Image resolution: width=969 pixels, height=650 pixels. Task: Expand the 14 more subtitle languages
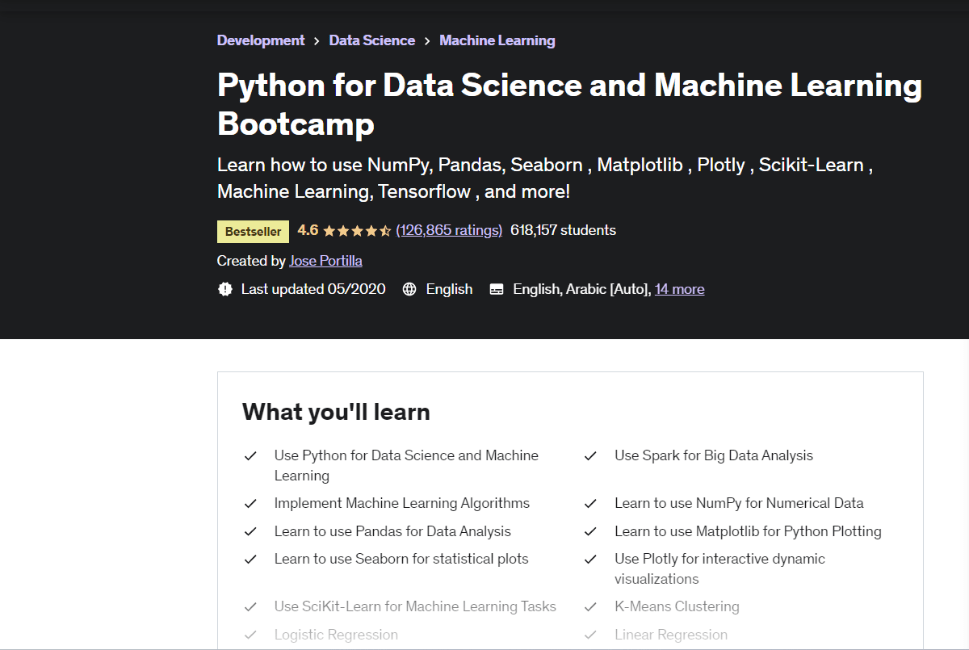[x=679, y=289]
